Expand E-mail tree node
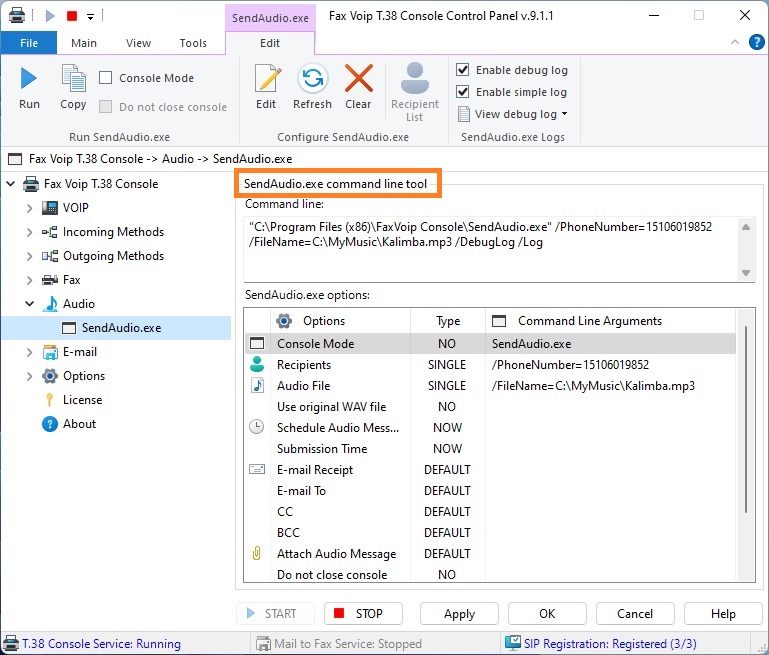The image size is (769, 655). point(29,352)
